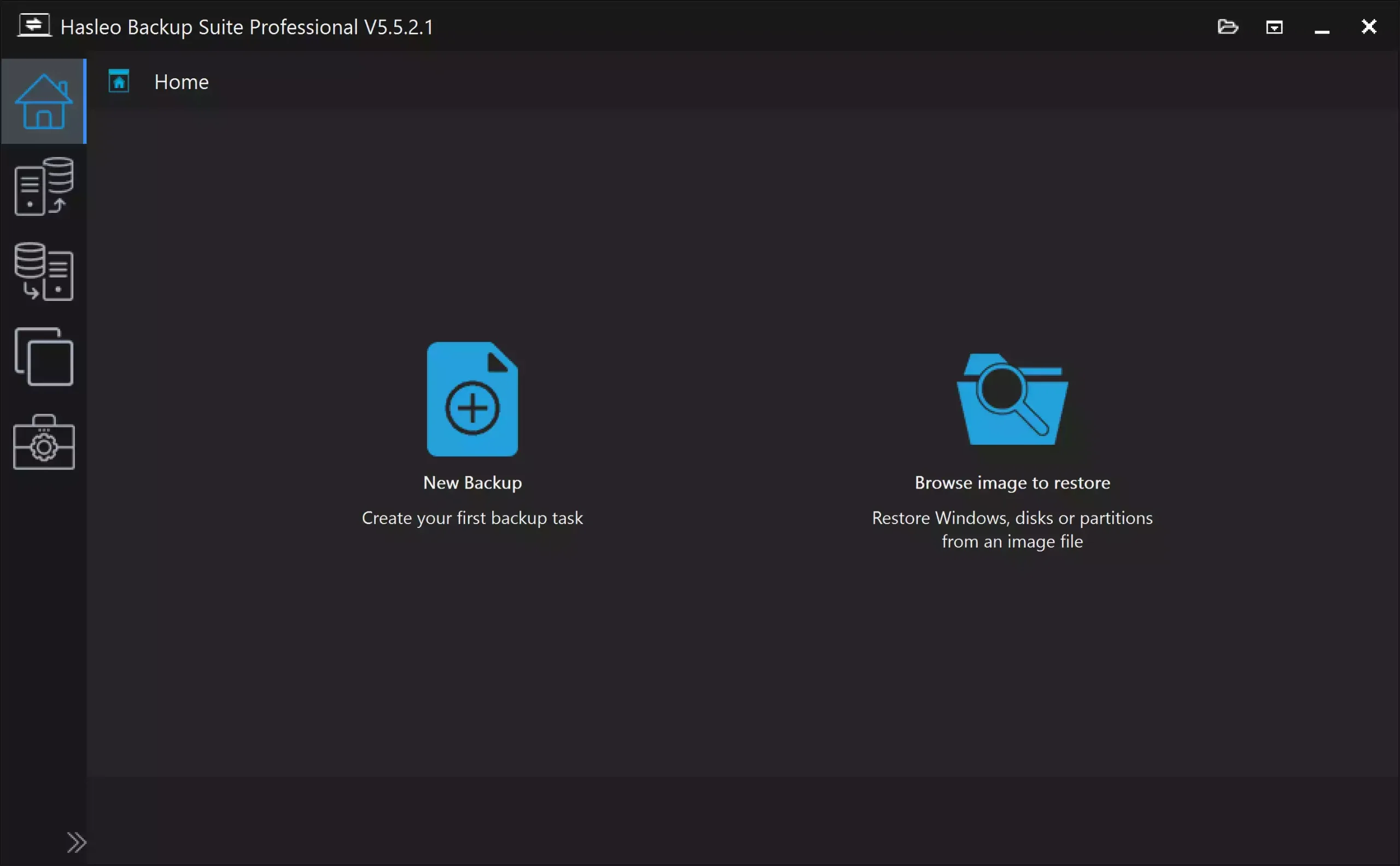
Task: Open the Restore sidebar section
Action: (44, 271)
